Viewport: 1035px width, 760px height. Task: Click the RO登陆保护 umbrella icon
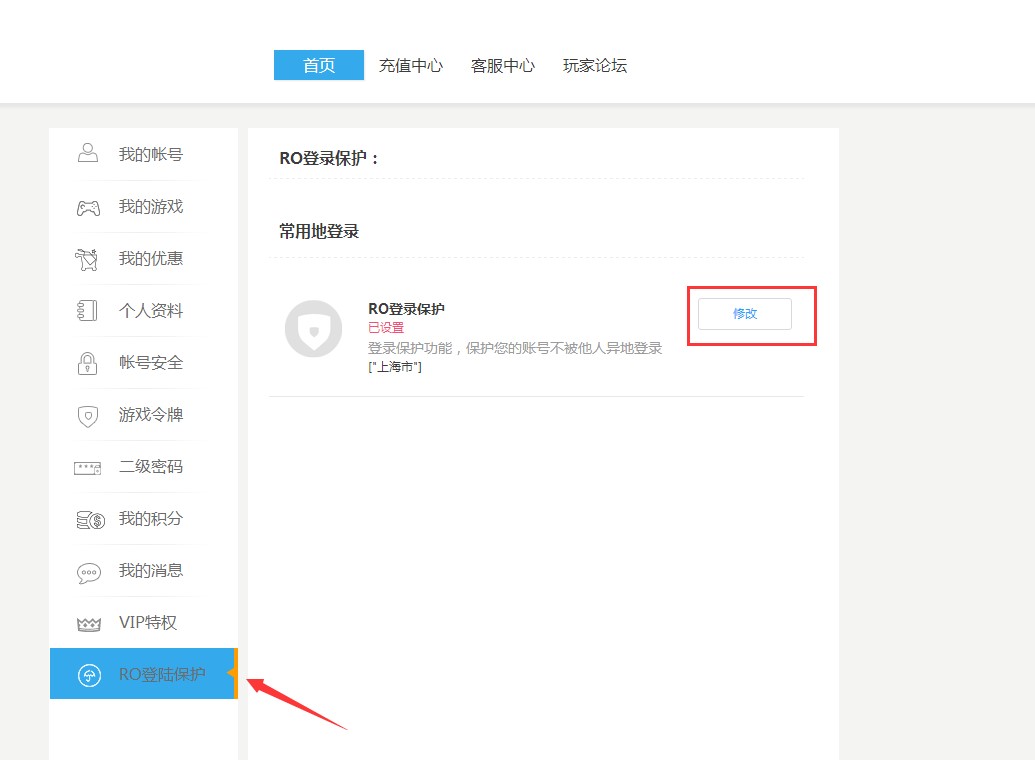click(89, 675)
